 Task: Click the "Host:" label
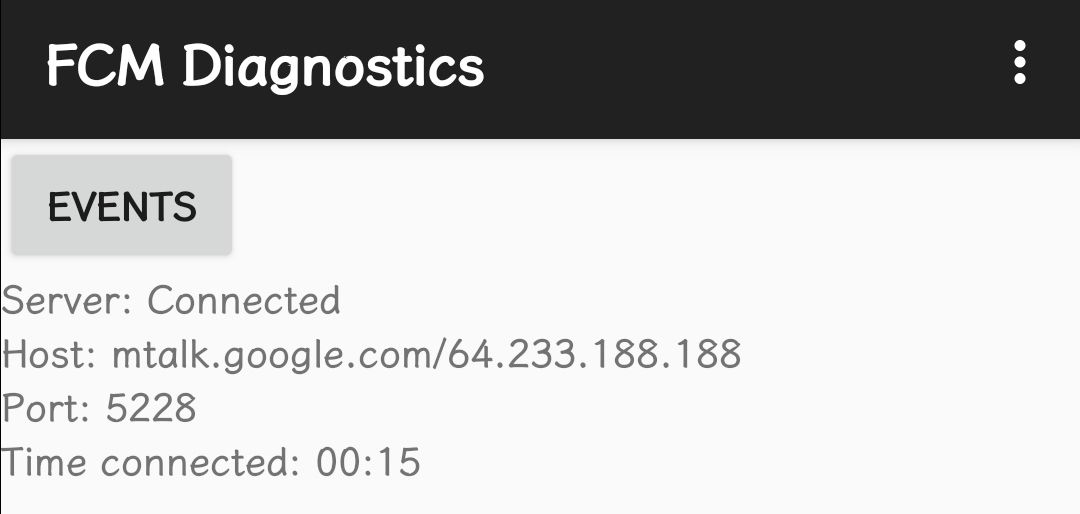click(x=50, y=354)
